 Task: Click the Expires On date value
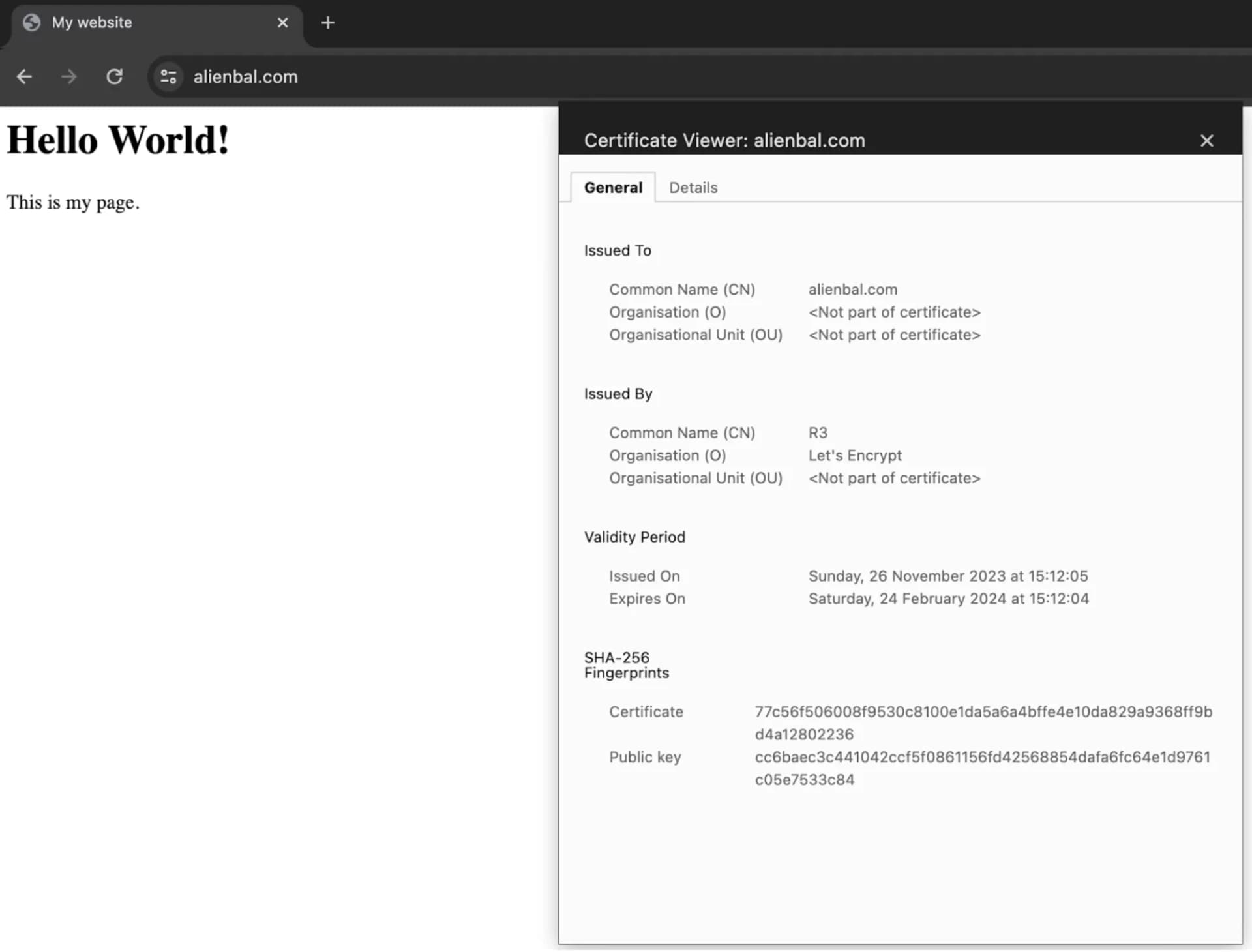[x=948, y=599]
